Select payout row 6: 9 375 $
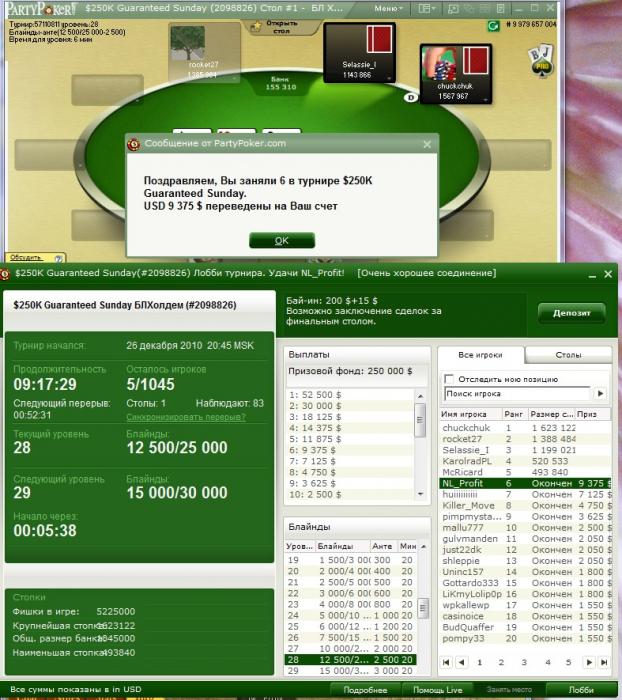The height and width of the screenshot is (700, 622). pos(351,450)
